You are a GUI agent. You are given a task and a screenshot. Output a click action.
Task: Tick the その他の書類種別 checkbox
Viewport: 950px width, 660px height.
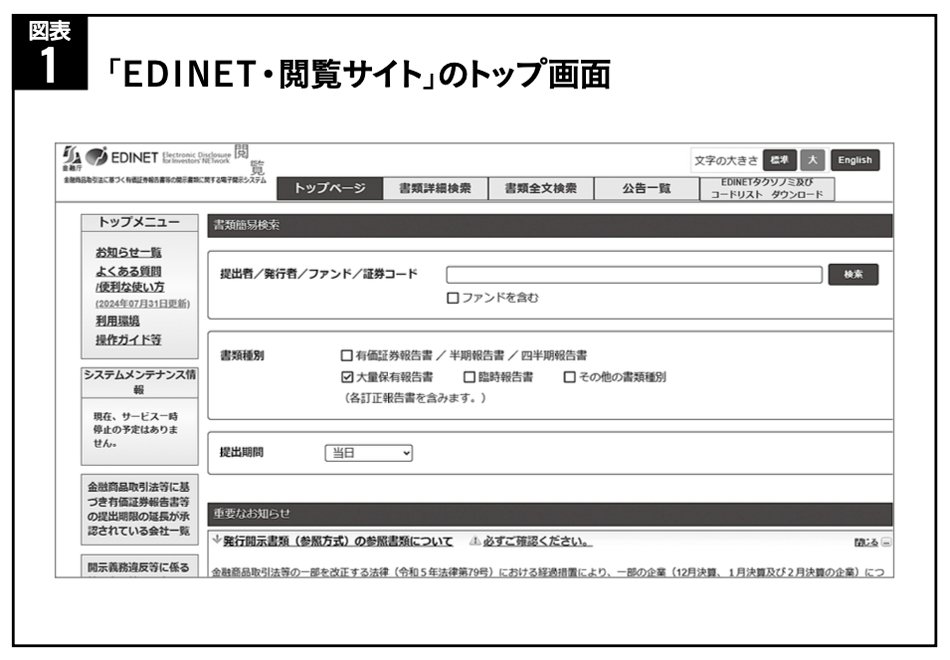pos(570,377)
